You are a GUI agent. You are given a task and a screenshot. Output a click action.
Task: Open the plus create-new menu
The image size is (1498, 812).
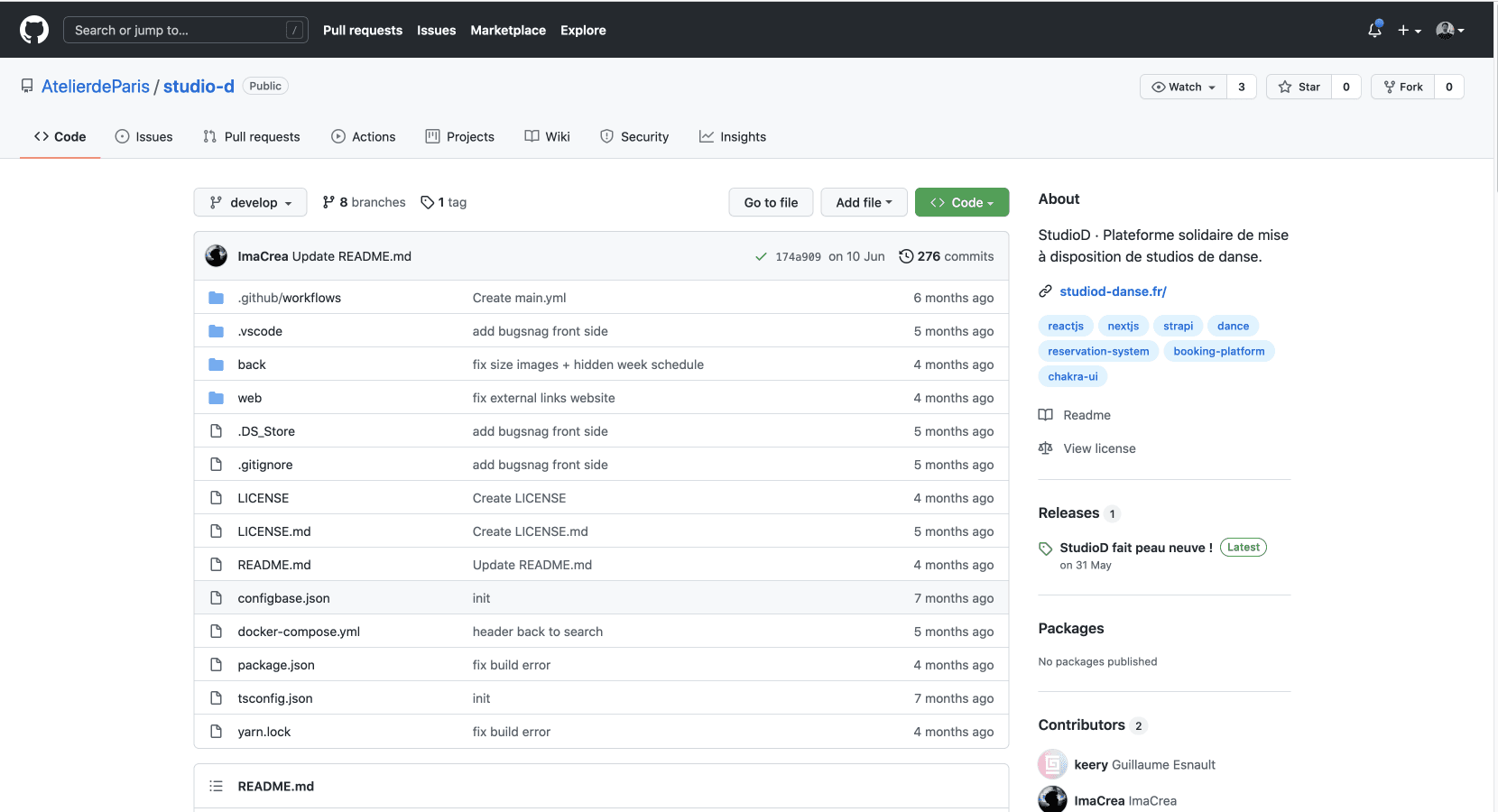coord(1409,30)
